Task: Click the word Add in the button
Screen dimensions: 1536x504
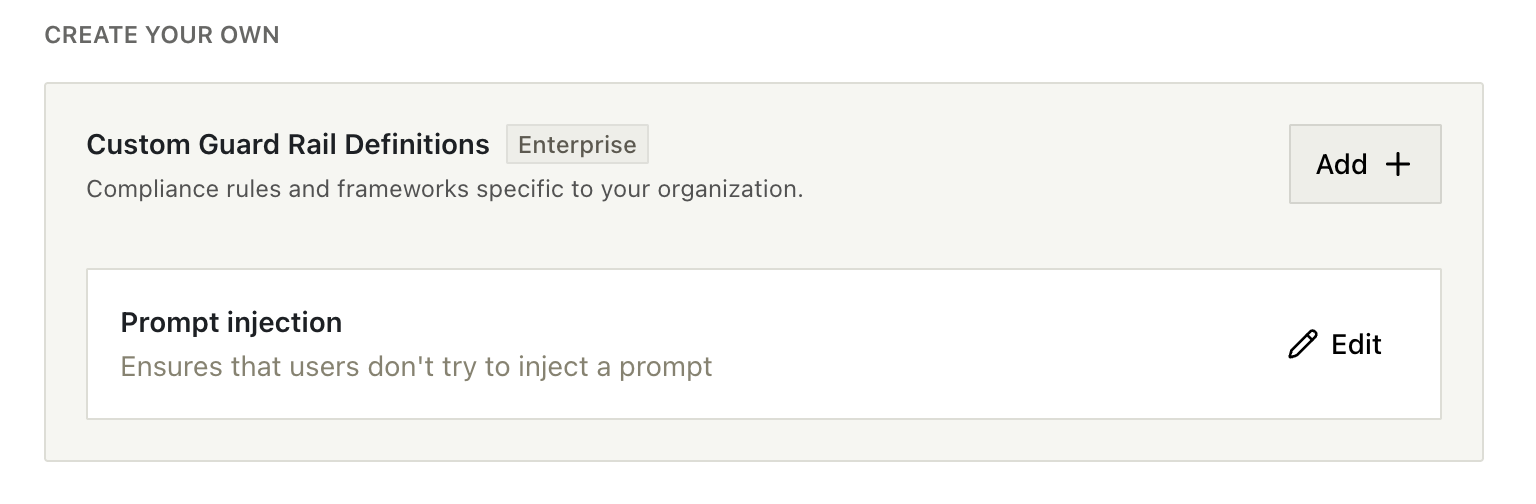Action: 1341,164
